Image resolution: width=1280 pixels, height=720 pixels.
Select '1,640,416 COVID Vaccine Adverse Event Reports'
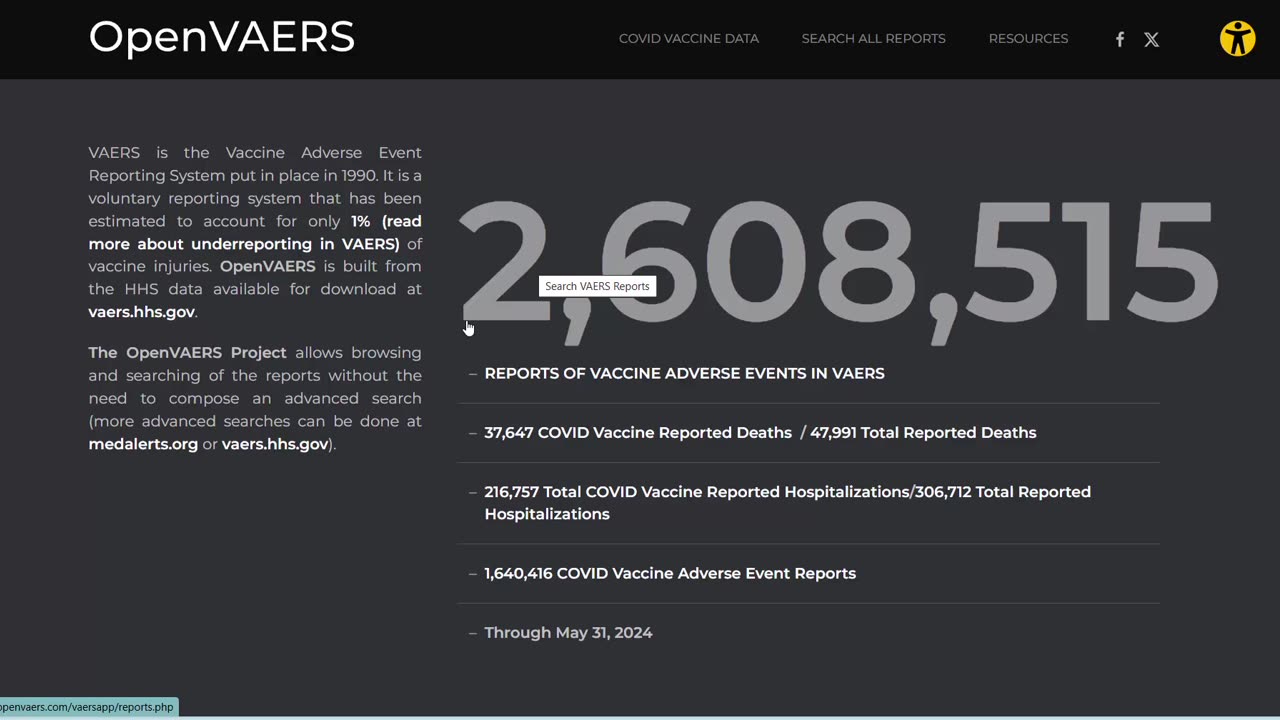coord(670,573)
